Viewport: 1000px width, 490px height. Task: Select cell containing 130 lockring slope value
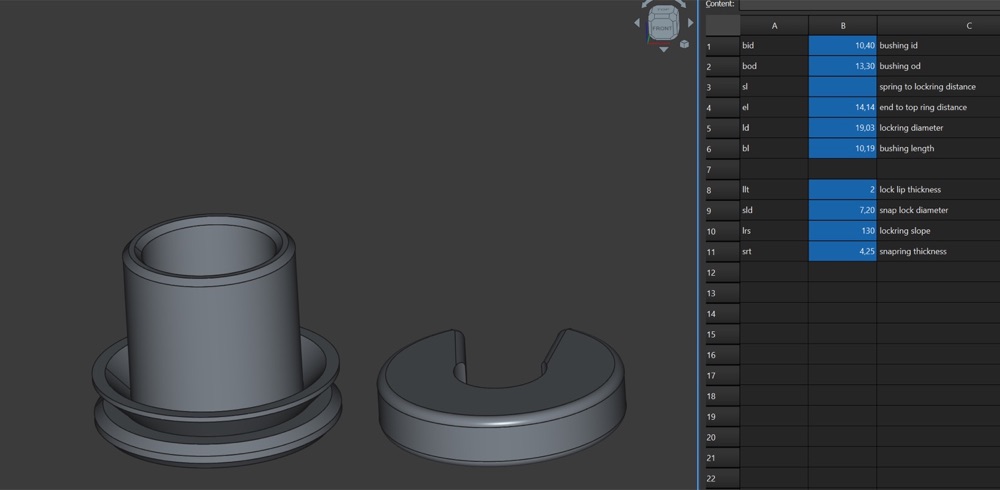coord(842,230)
